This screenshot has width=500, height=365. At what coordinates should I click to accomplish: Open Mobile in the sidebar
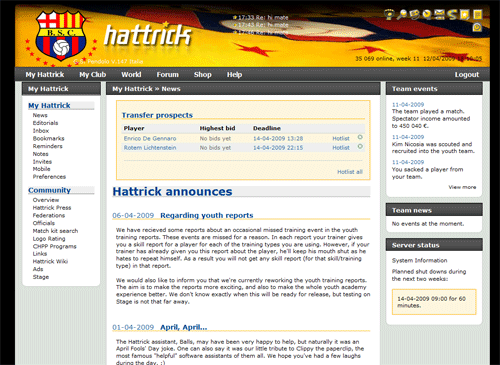(x=41, y=169)
